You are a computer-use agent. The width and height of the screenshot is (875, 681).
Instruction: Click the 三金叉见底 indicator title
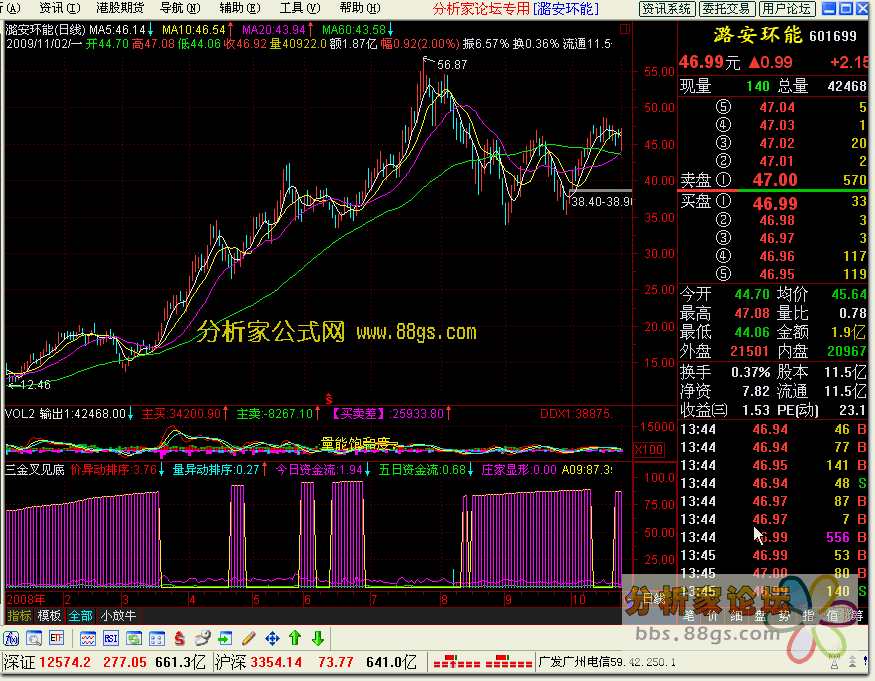[35, 470]
